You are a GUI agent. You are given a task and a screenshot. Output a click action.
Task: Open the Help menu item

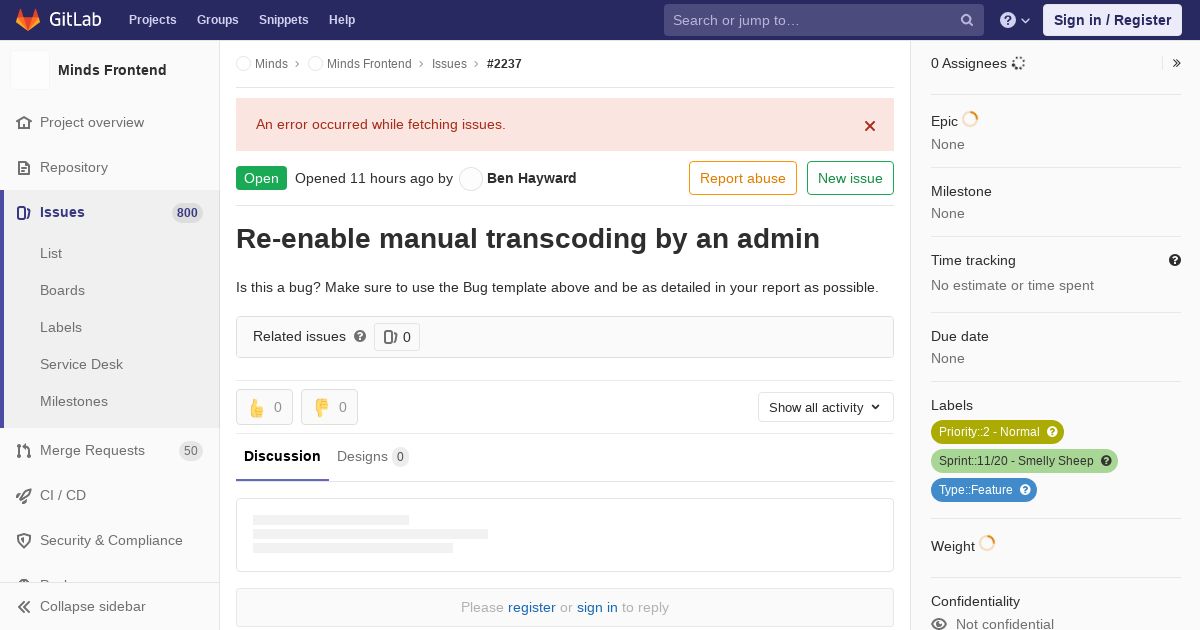click(x=342, y=20)
